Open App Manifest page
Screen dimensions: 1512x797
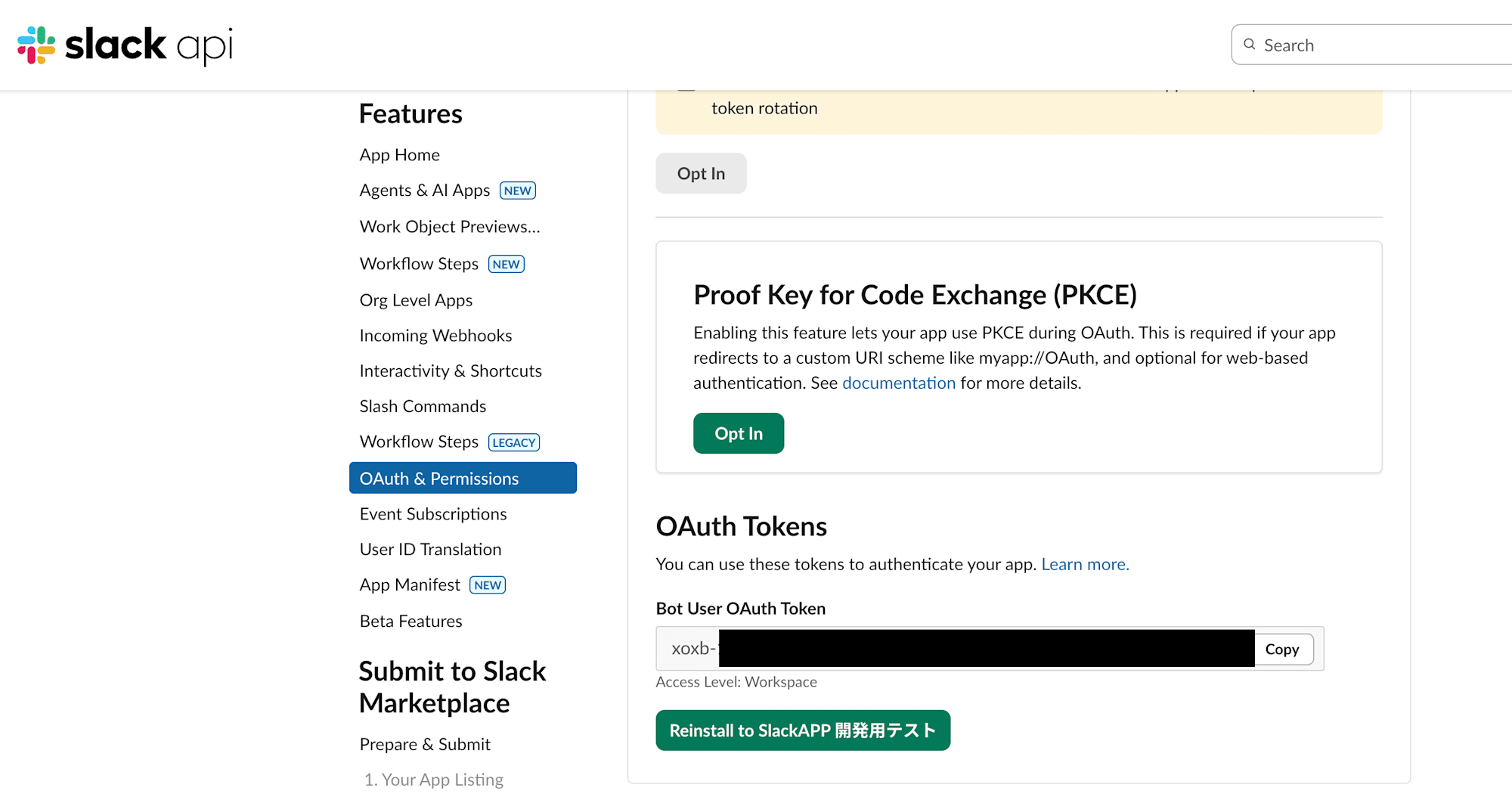click(x=410, y=585)
